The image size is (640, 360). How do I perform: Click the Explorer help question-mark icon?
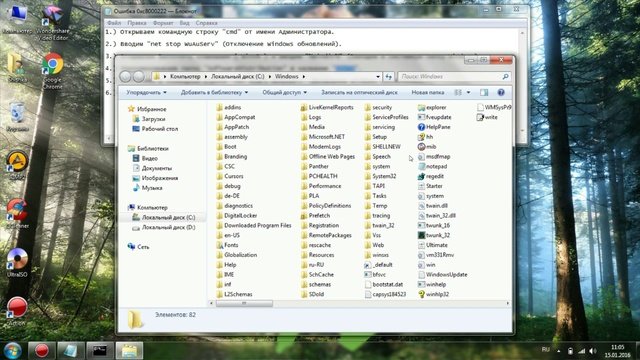pyautogui.click(x=501, y=92)
